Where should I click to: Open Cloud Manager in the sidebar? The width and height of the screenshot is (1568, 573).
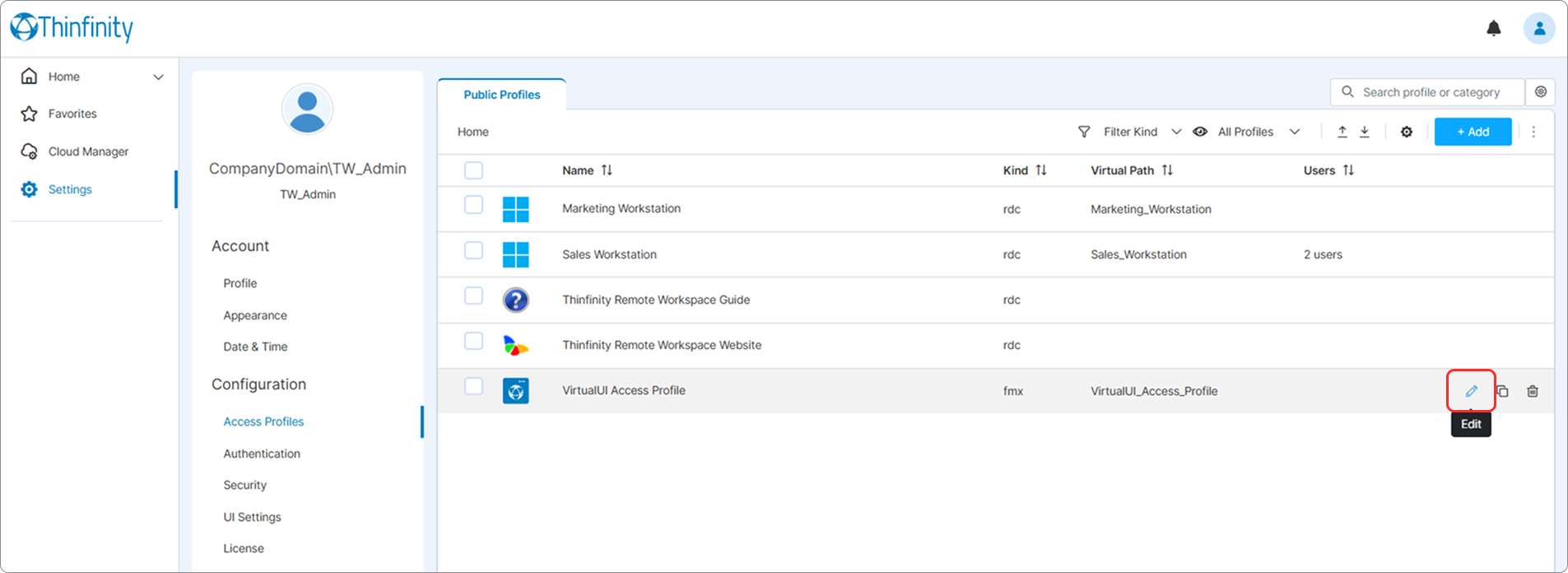(88, 151)
